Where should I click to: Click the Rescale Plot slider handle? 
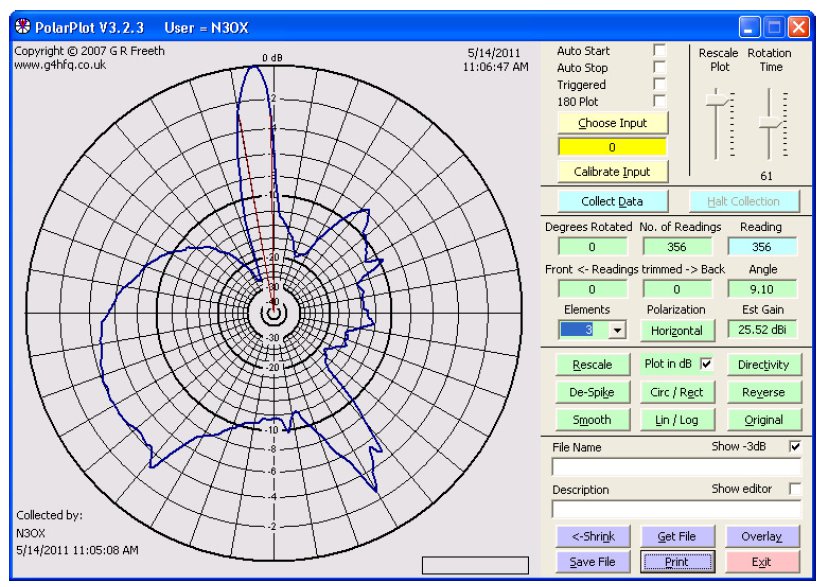tap(715, 99)
